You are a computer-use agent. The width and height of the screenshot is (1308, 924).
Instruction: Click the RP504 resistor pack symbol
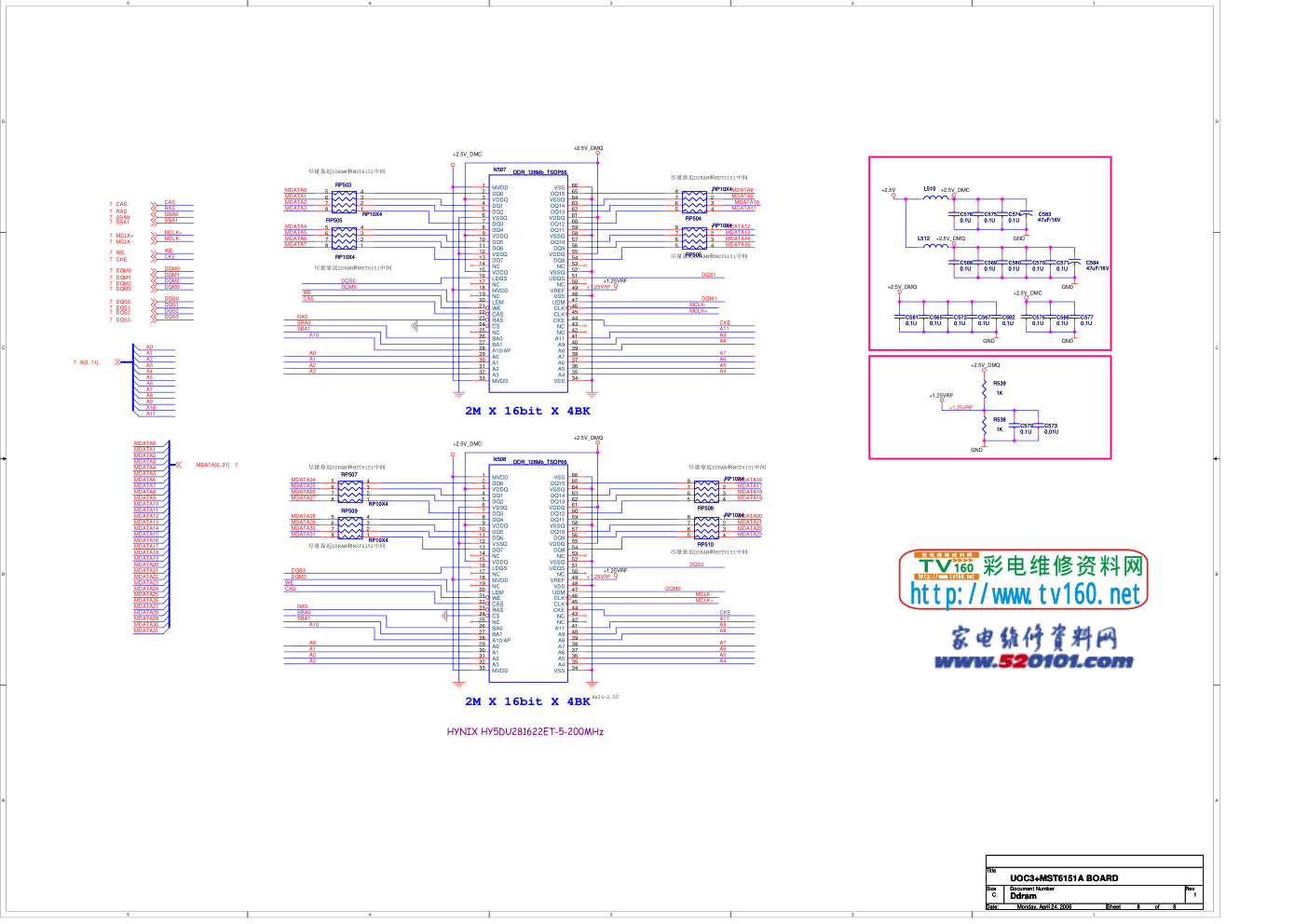(x=694, y=201)
